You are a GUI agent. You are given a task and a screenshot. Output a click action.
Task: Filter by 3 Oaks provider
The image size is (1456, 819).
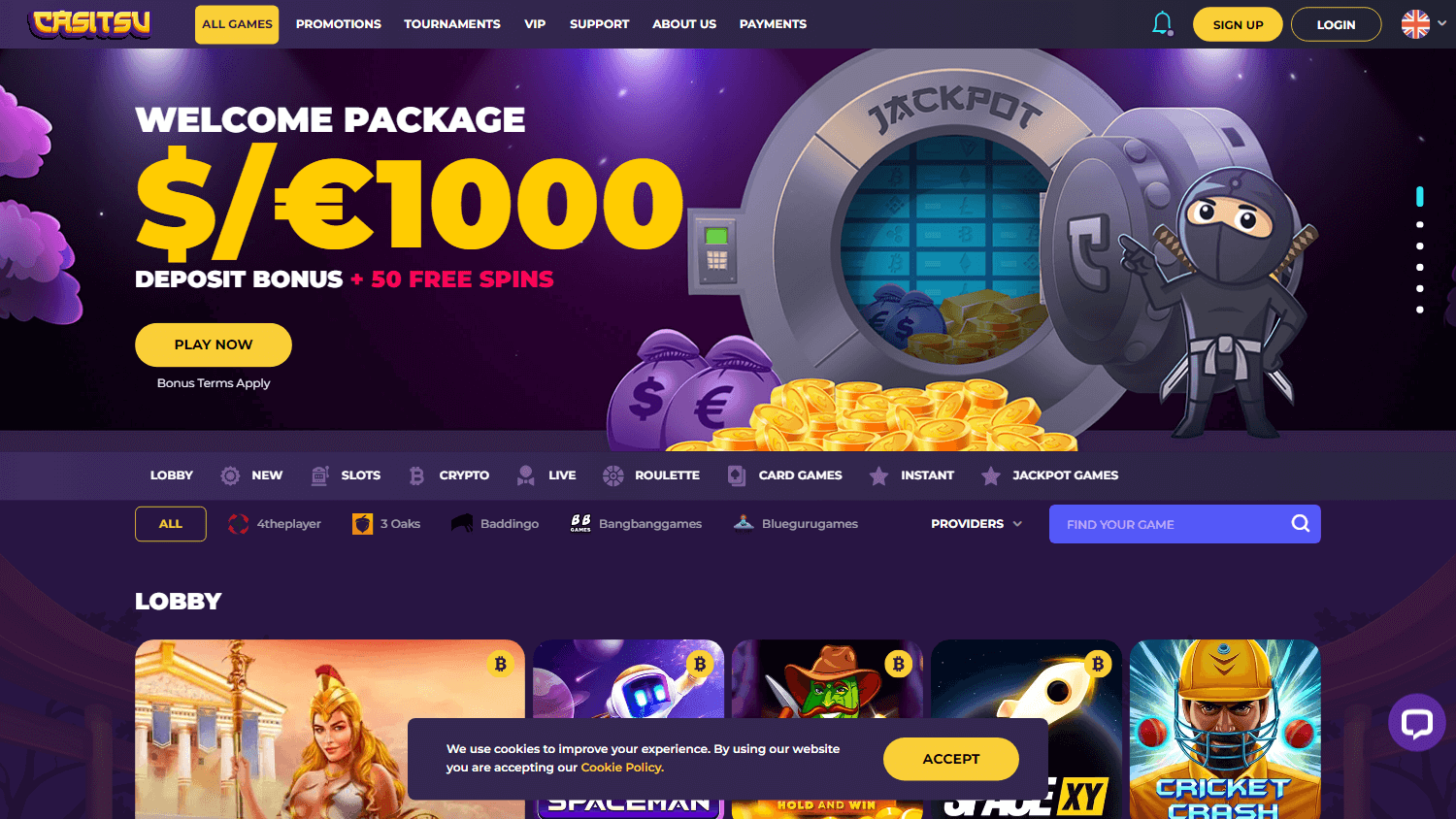tap(386, 524)
